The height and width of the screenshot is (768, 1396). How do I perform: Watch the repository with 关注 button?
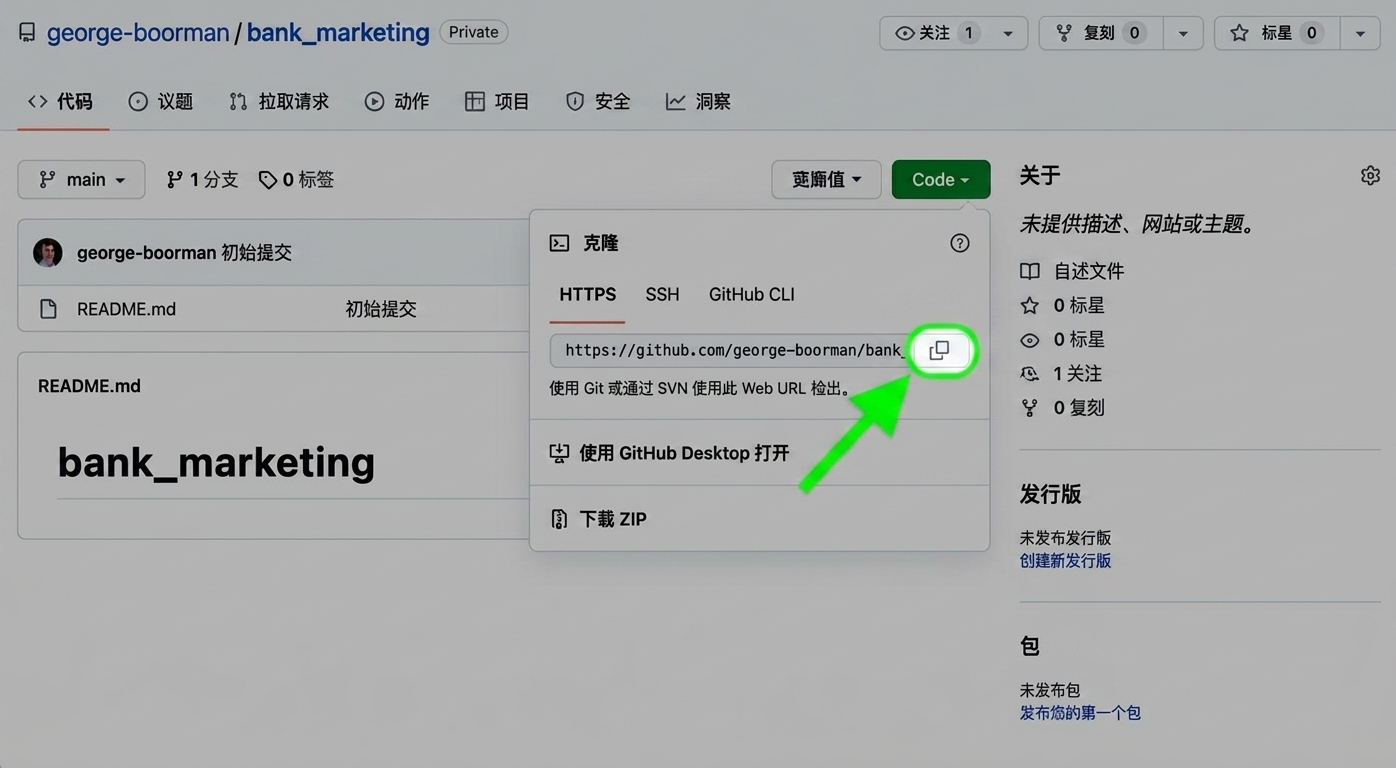click(936, 33)
